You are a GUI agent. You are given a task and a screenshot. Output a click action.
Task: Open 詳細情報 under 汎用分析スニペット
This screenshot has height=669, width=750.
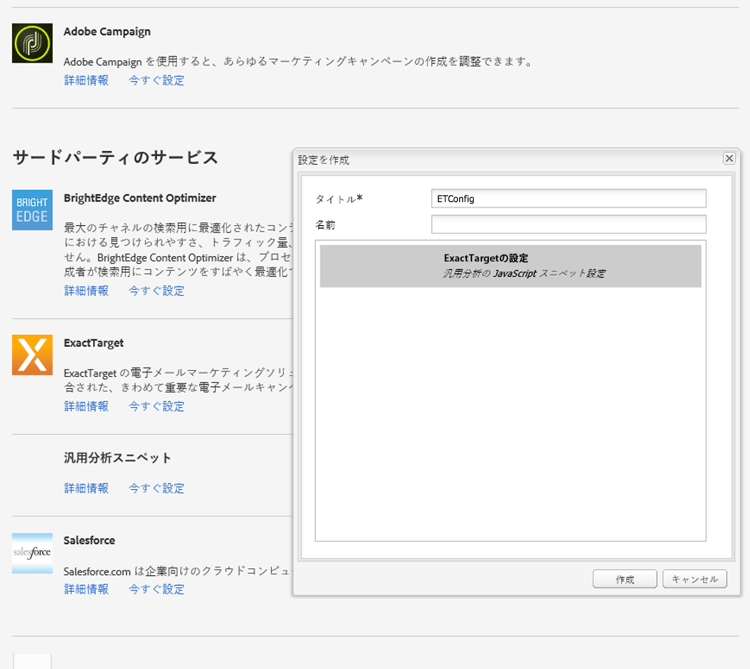click(x=87, y=488)
